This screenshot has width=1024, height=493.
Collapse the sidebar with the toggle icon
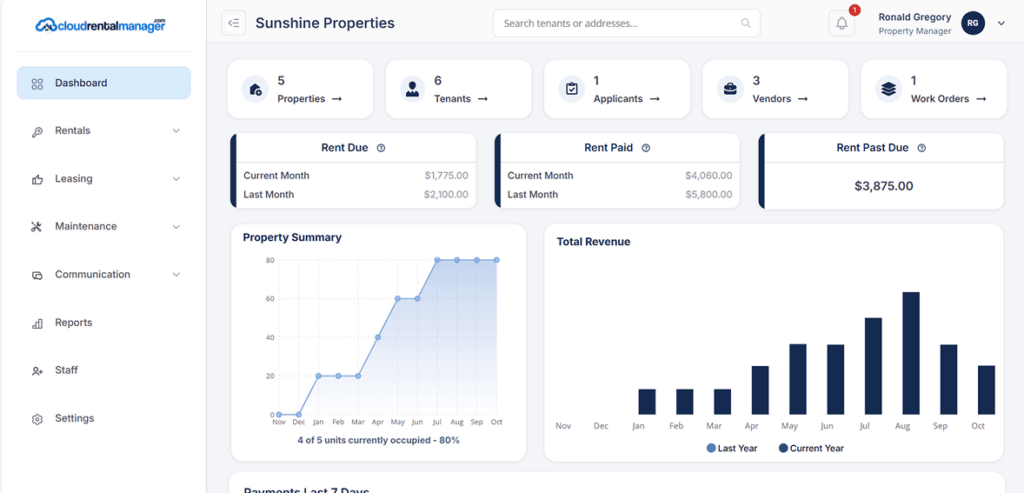point(234,23)
